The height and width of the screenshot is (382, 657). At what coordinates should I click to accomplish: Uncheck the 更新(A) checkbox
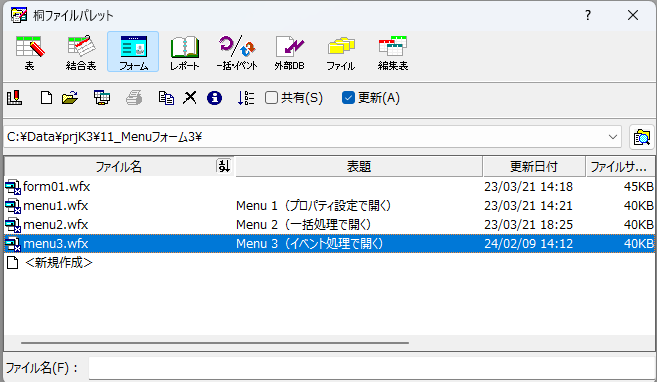coord(348,98)
